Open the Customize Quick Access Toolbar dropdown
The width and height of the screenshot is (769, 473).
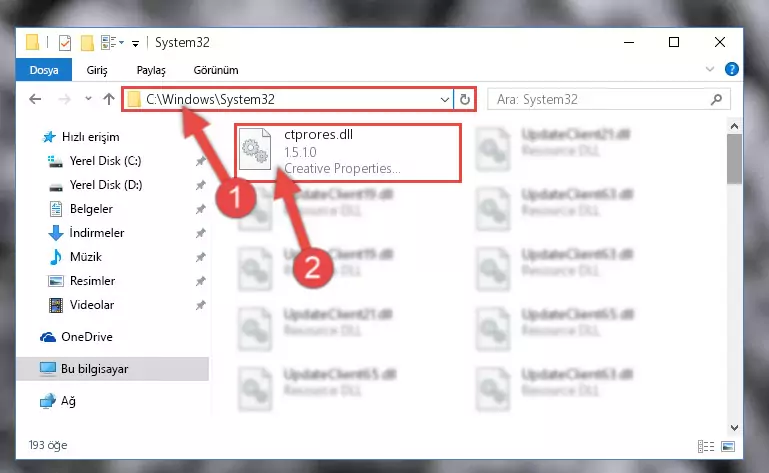(135, 44)
